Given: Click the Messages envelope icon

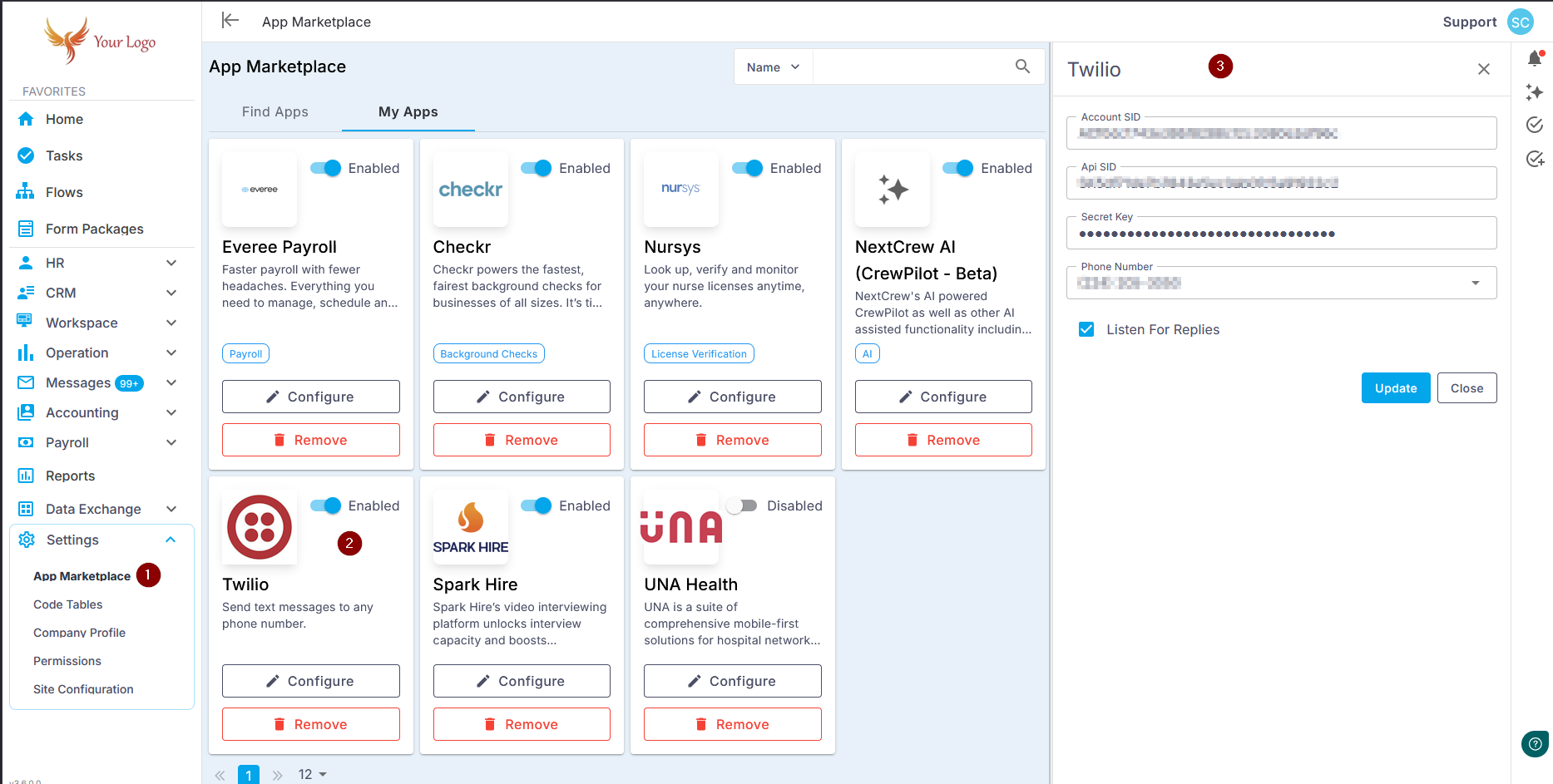Looking at the screenshot, I should point(26,382).
